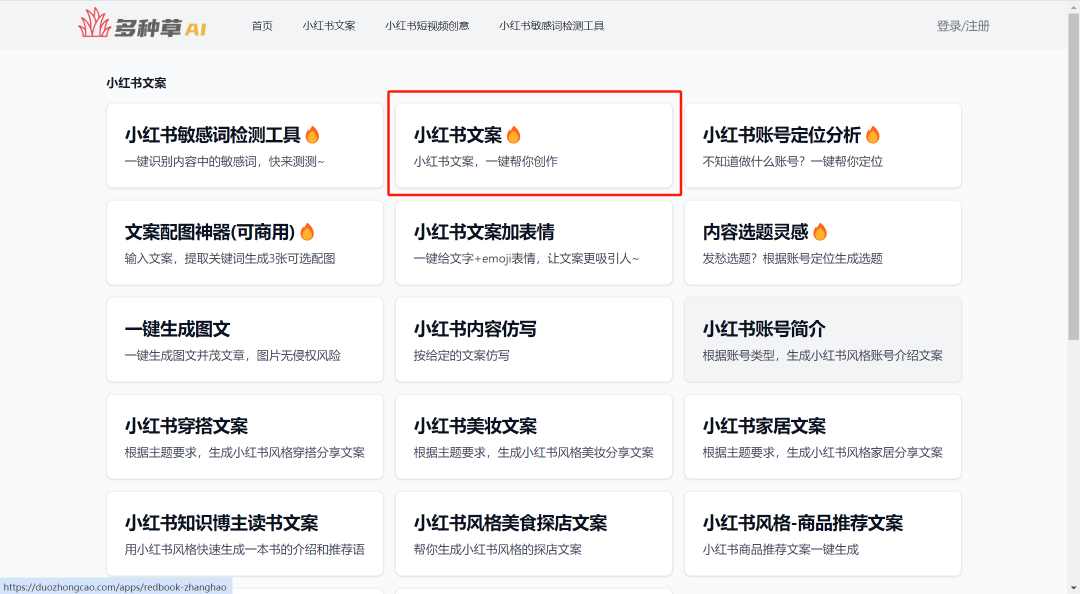Click the 小红书账号简介 card

tap(822, 339)
